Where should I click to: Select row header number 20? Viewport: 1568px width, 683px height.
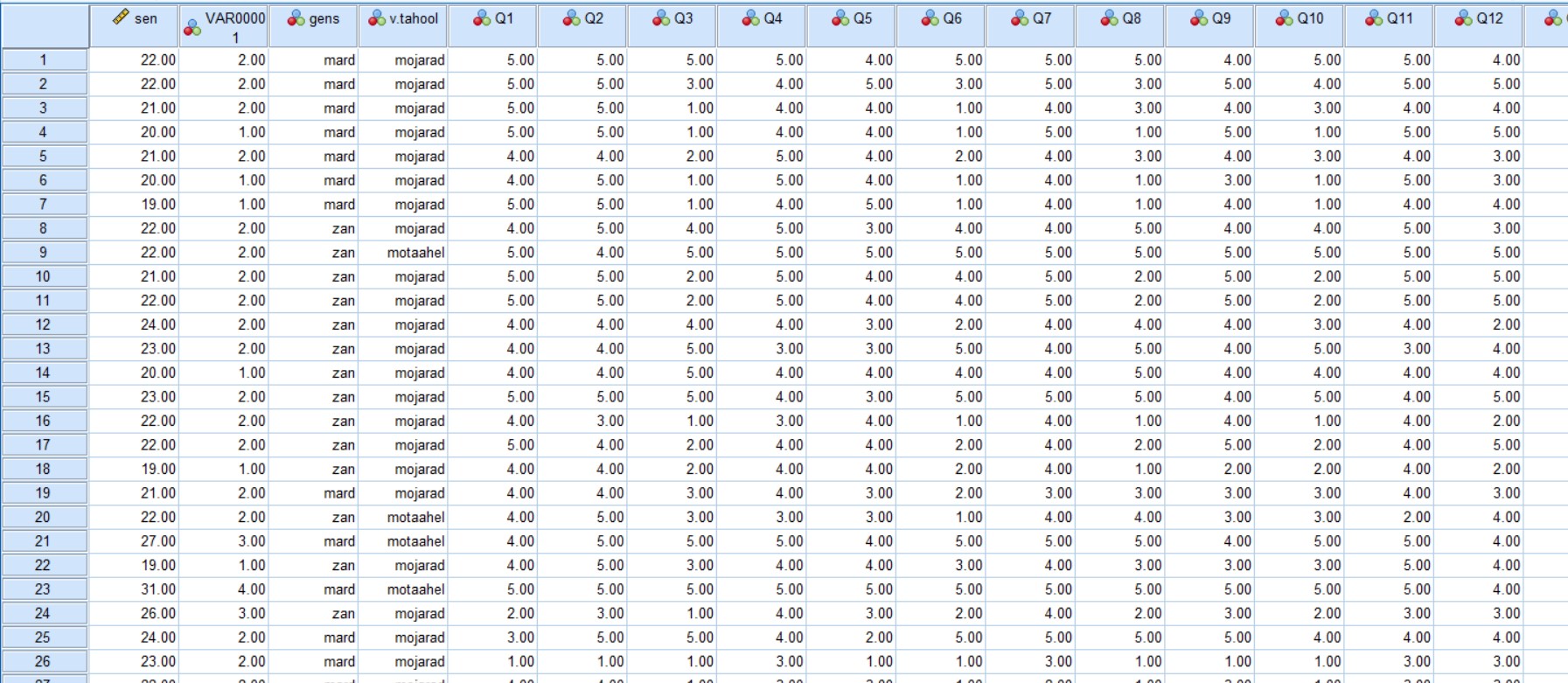coord(44,517)
